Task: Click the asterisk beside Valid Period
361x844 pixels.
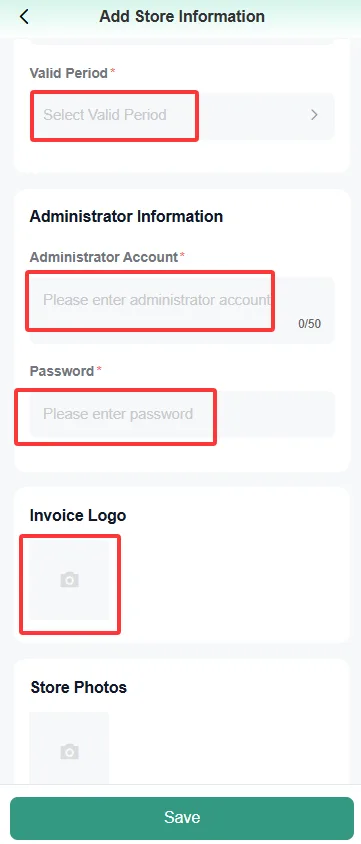Action: [112, 72]
